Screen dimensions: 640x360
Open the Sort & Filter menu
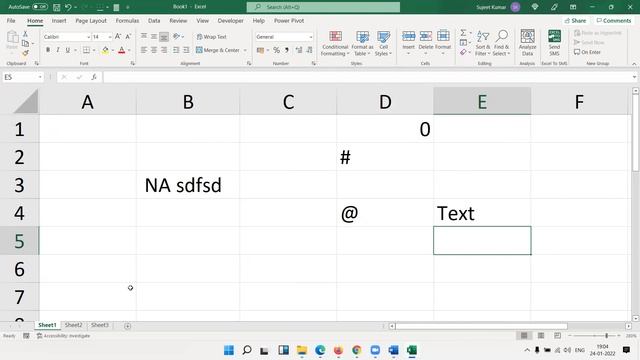pyautogui.click(x=483, y=43)
